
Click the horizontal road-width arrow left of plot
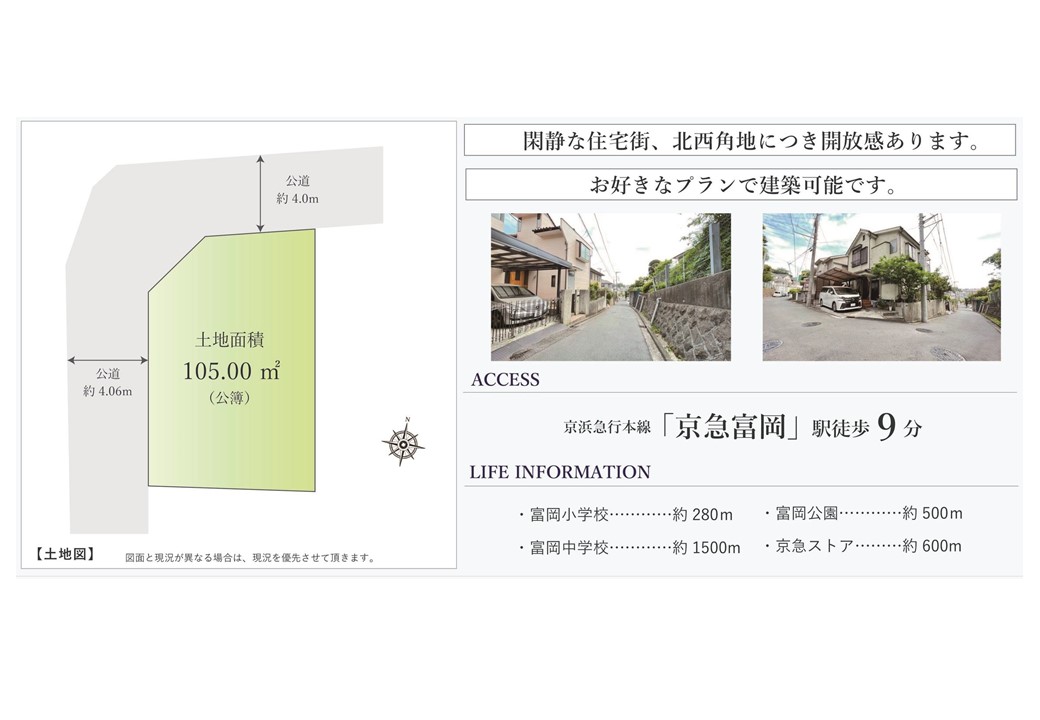[107, 359]
